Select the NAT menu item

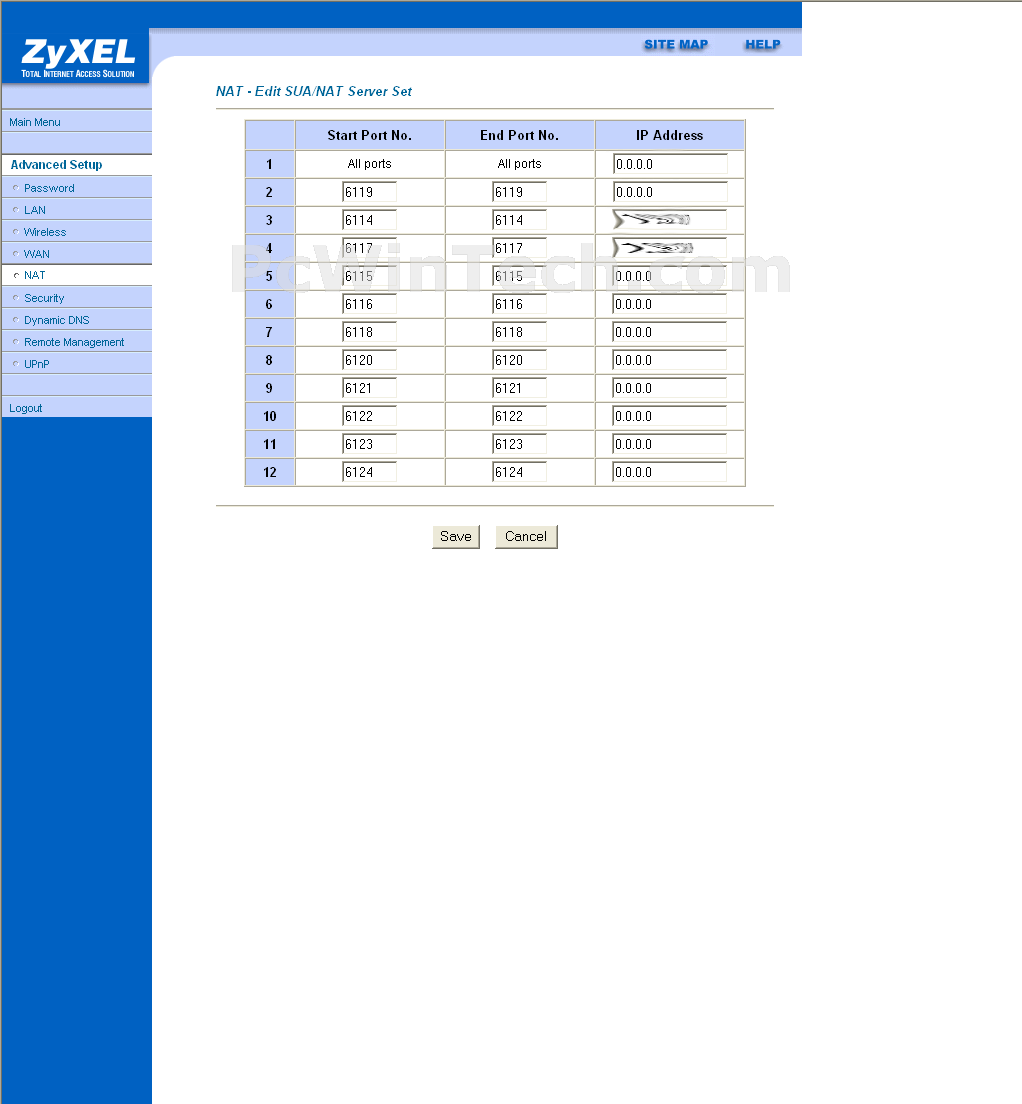pyautogui.click(x=35, y=275)
